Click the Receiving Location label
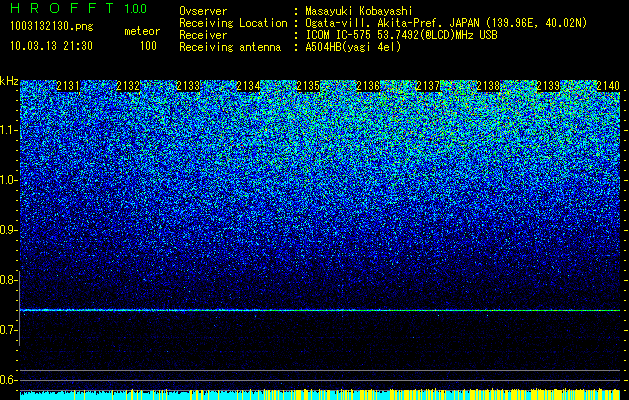 tap(233, 23)
